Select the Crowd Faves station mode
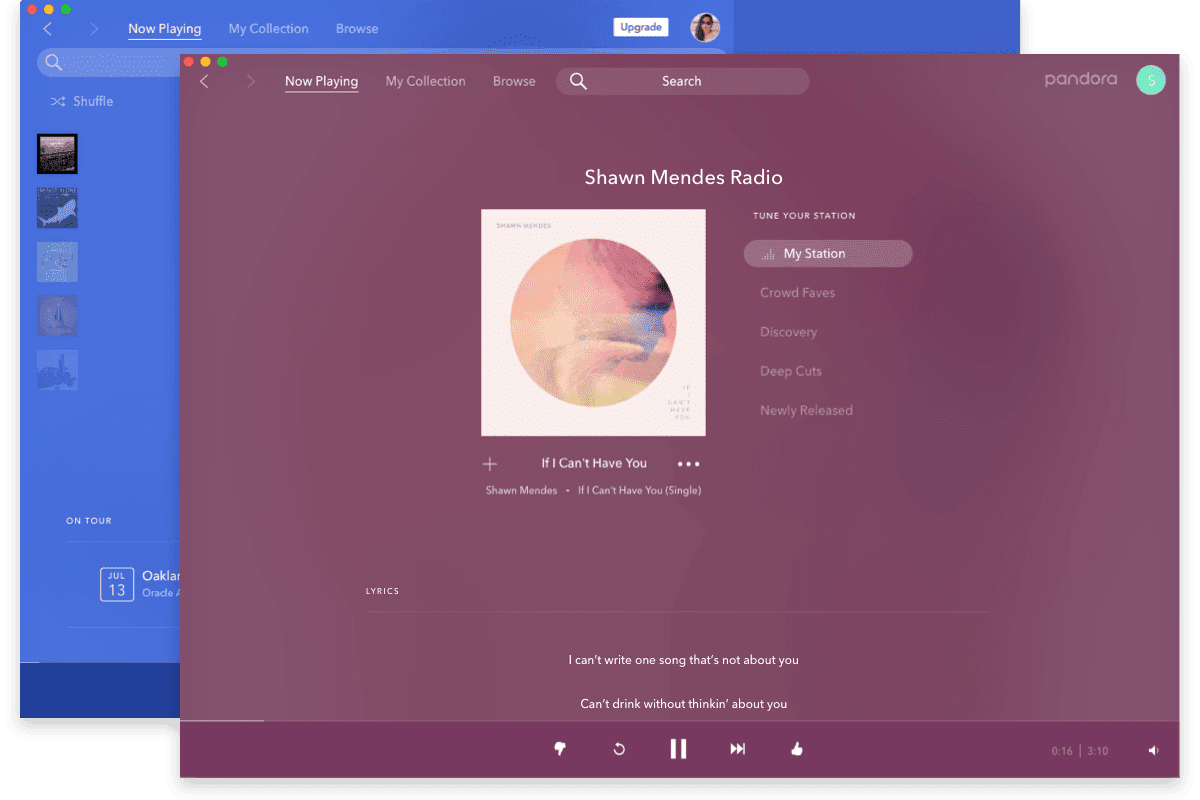1200x800 pixels. (x=797, y=292)
